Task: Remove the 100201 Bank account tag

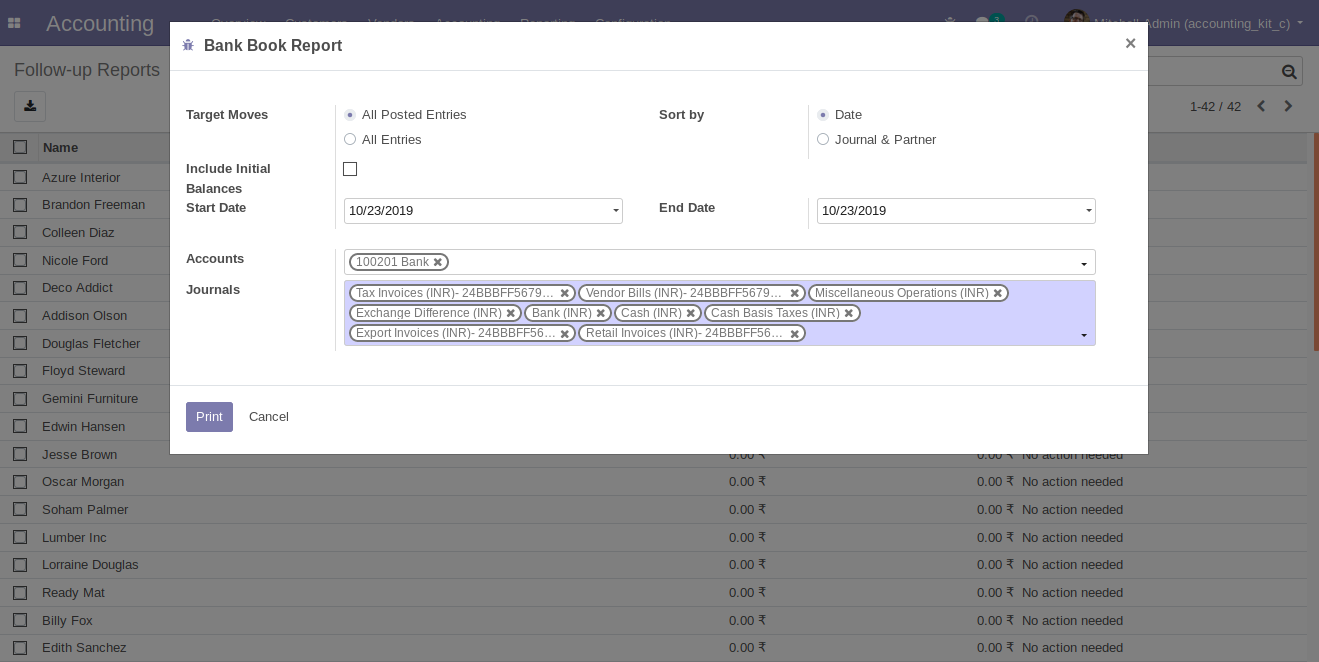Action: pos(438,262)
